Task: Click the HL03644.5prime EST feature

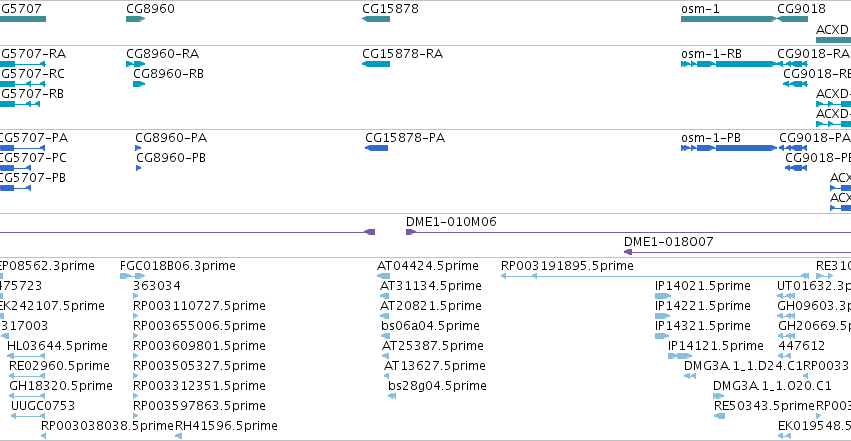Action: point(26,356)
